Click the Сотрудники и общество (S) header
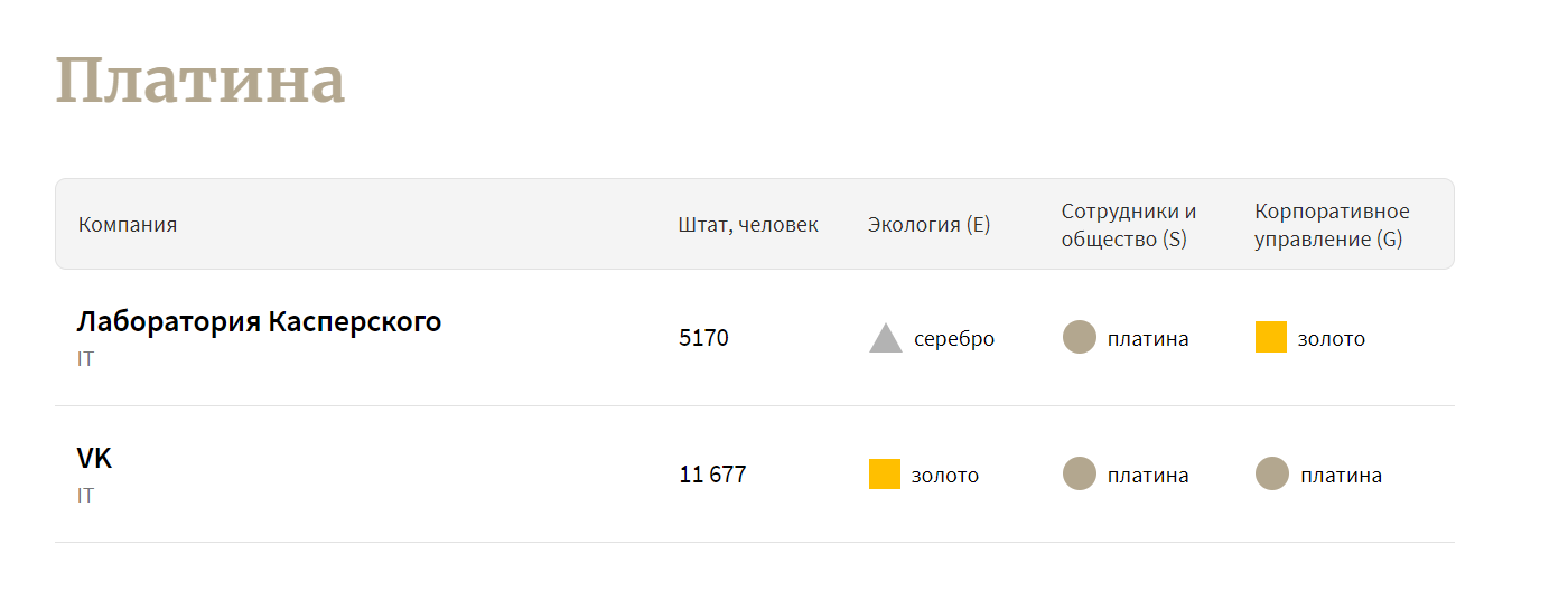The image size is (1568, 601). coord(1128,224)
